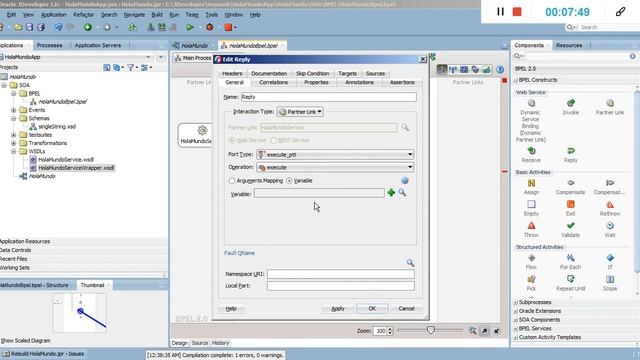
Task: Expand the testsuites folder node
Action: point(14,135)
